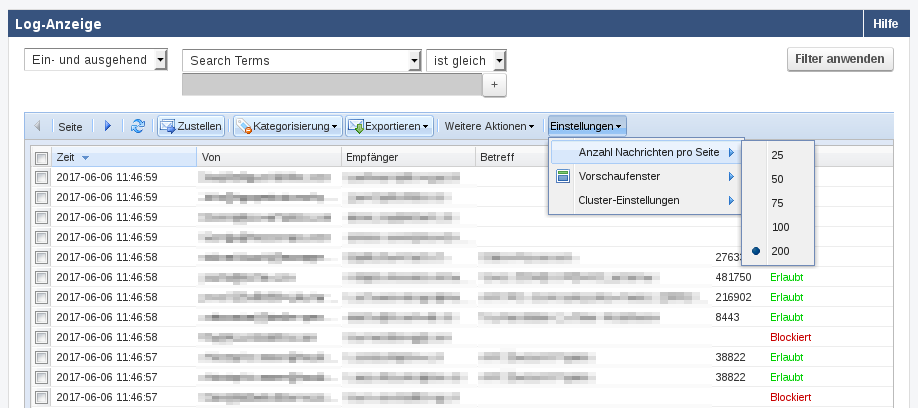This screenshot has height=408, width=918.
Task: Open the Weitere Aktionen menu
Action: (490, 126)
